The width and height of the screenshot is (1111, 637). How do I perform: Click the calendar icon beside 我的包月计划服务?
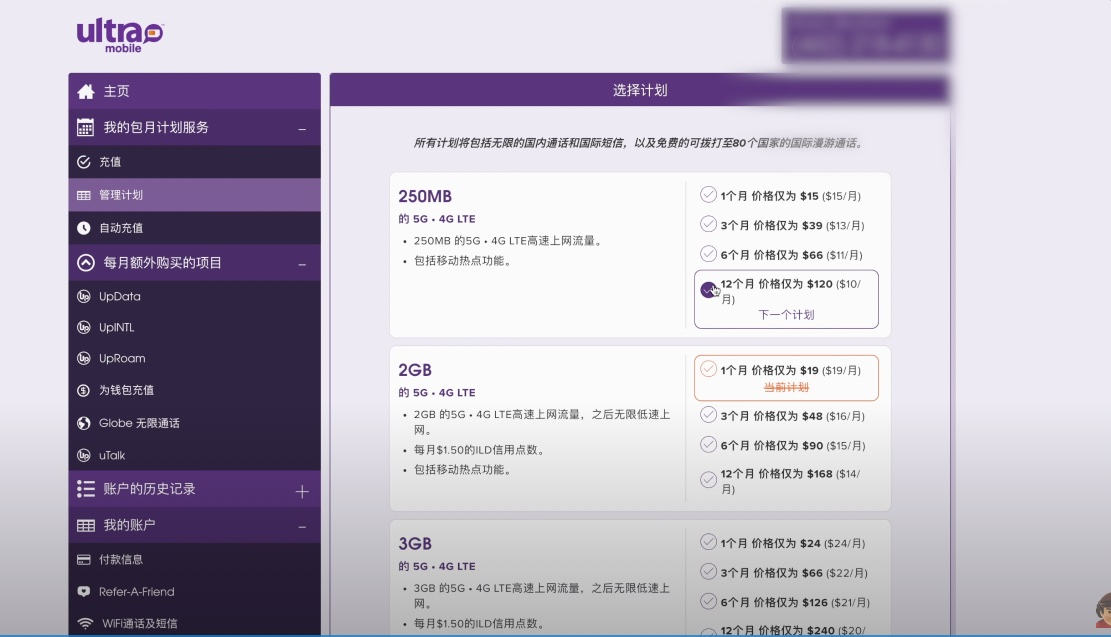tap(85, 128)
